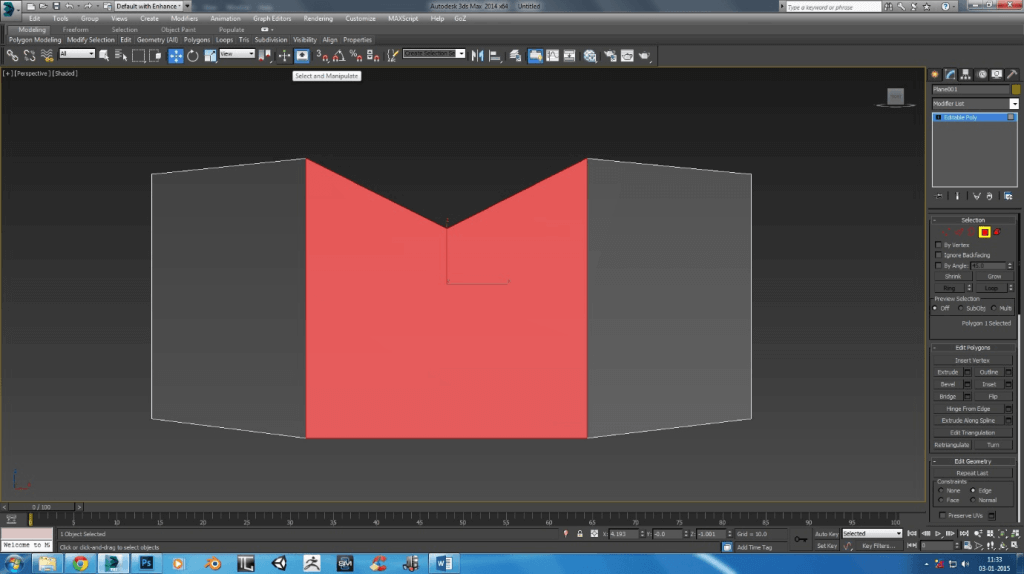Screen dimensions: 1024x574
Task: Click Use Pivot Point Center icon
Action: click(265, 56)
